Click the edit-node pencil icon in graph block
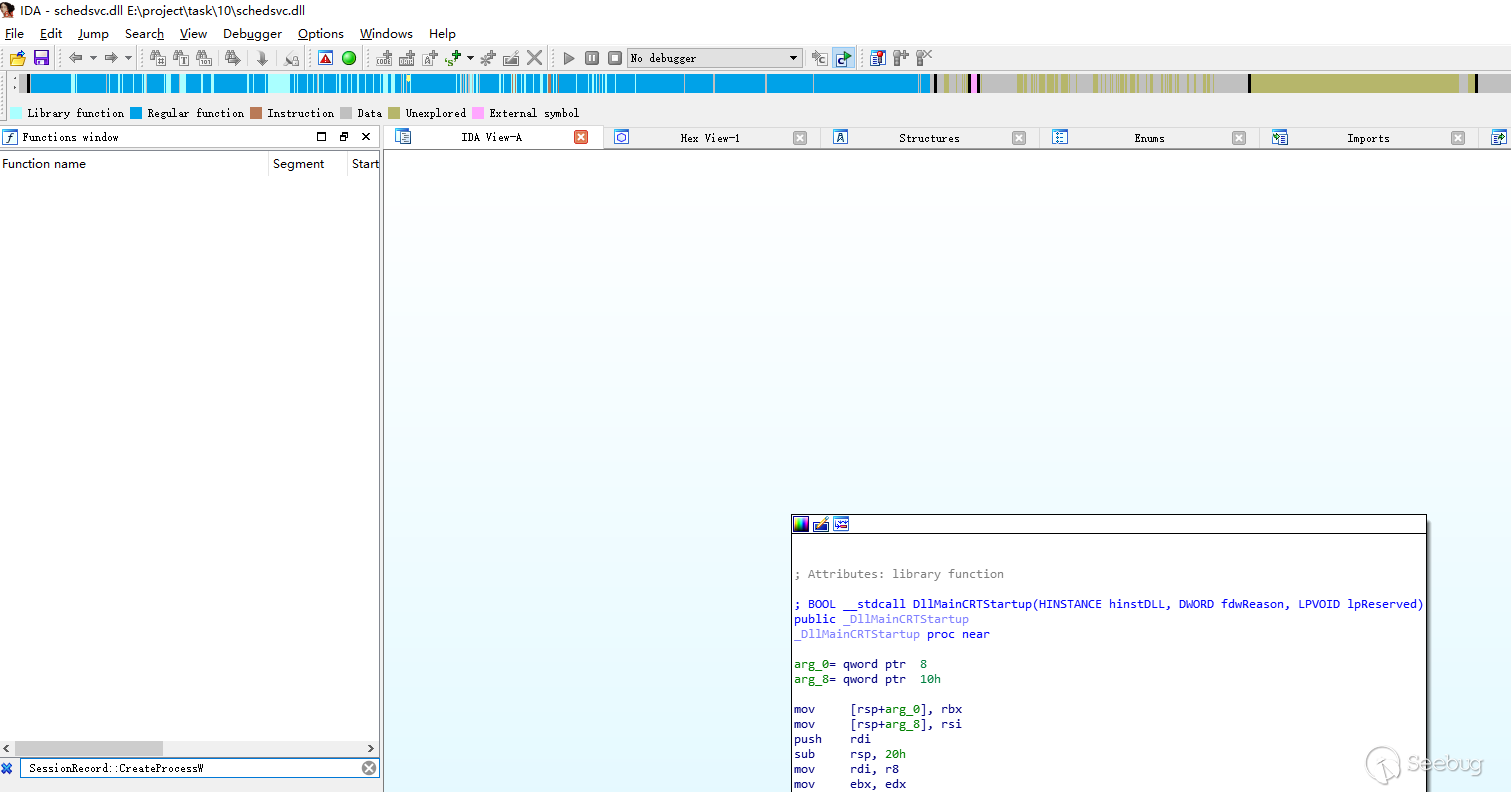1511x792 pixels. (821, 524)
